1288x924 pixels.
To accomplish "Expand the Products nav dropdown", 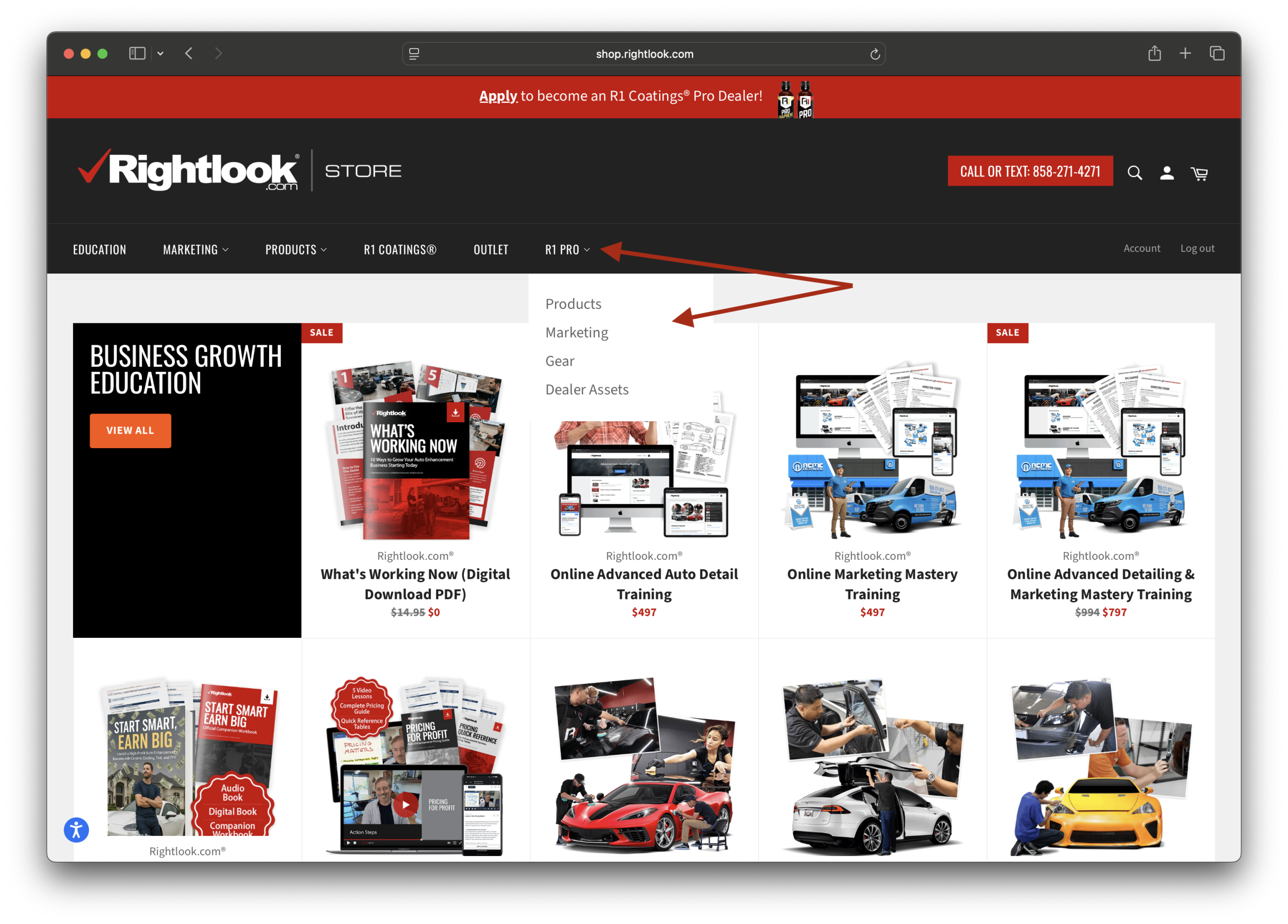I will [296, 249].
